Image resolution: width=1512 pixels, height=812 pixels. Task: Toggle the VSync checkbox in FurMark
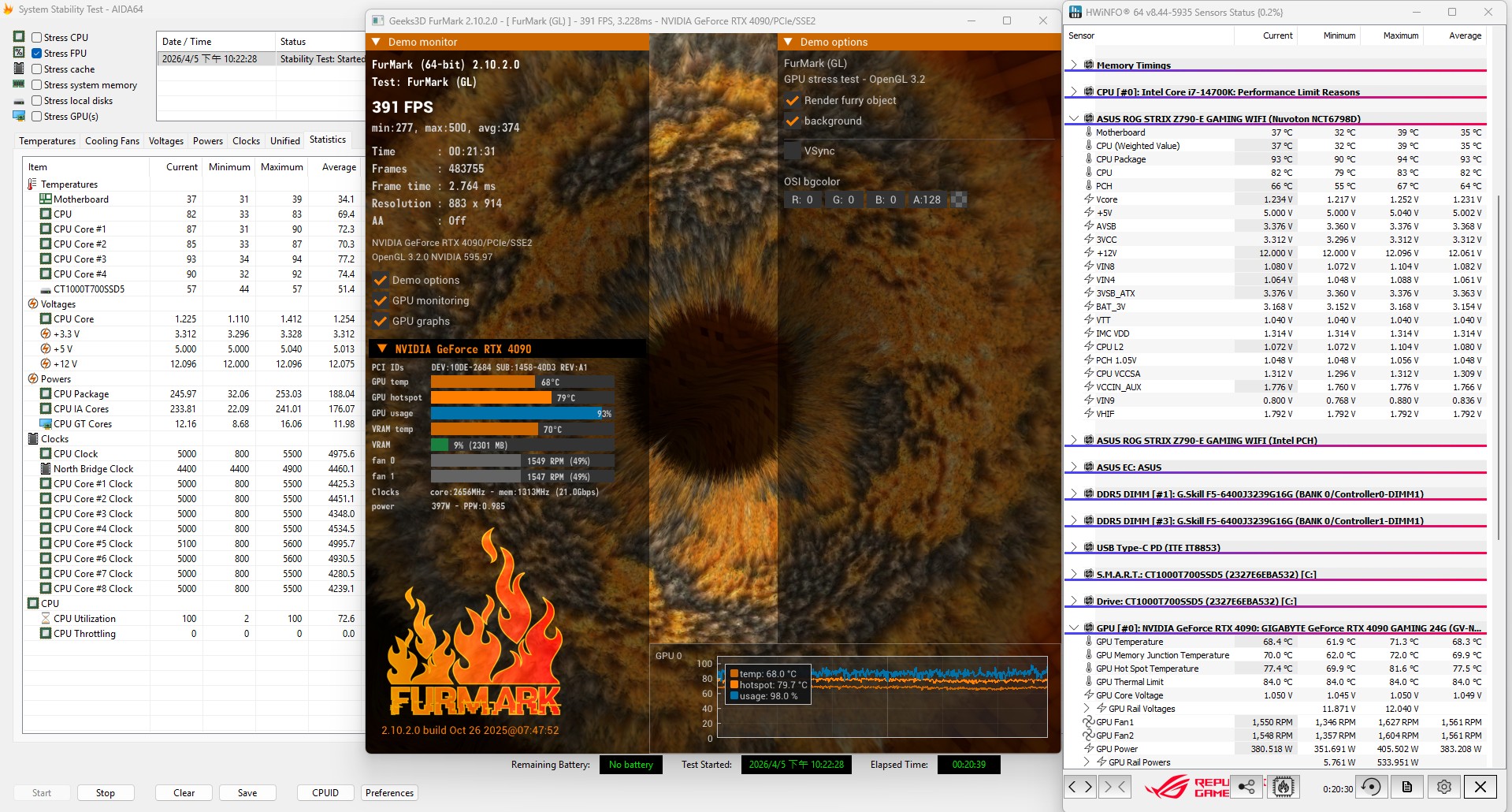pyautogui.click(x=793, y=151)
